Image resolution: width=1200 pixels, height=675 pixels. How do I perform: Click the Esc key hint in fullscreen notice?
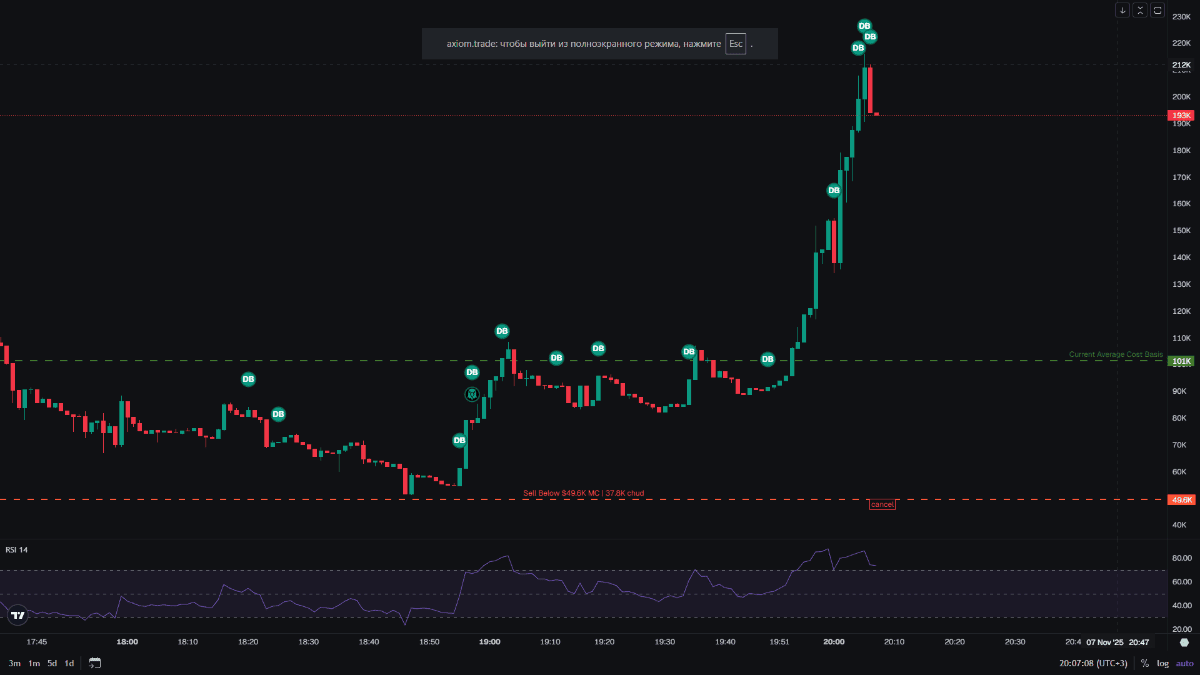[x=735, y=44]
